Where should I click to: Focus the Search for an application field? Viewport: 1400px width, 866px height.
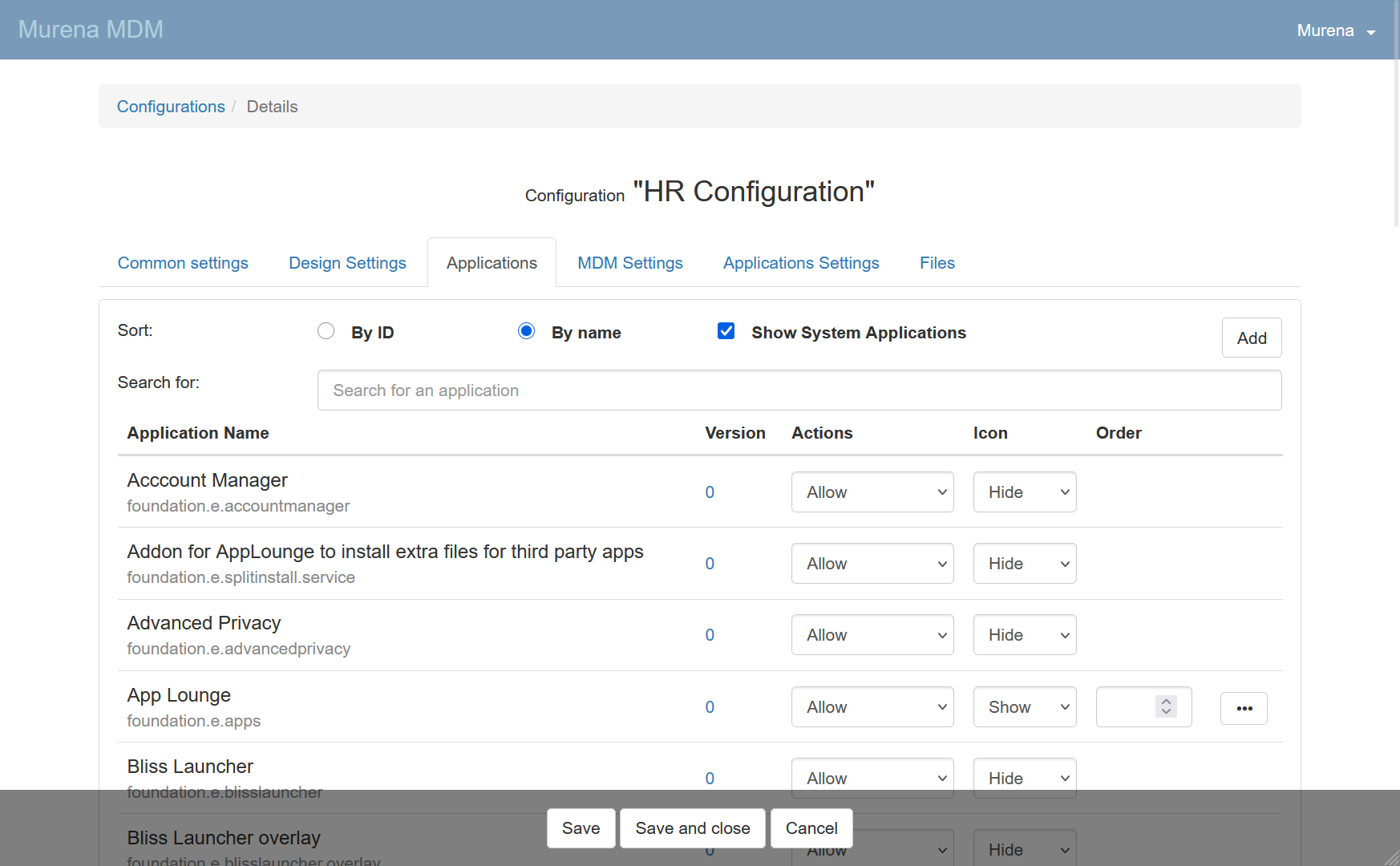pos(799,391)
